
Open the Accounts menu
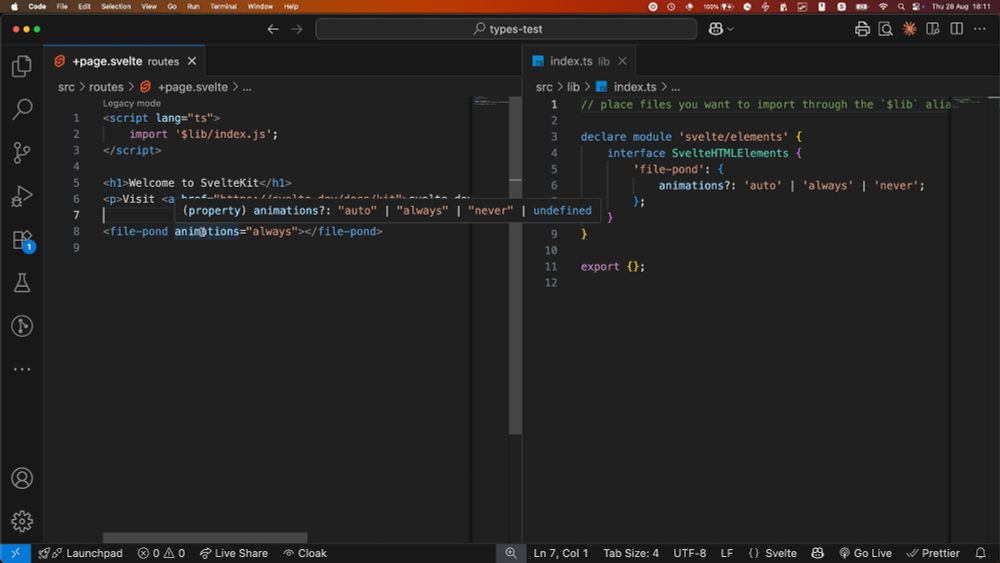pos(22,478)
